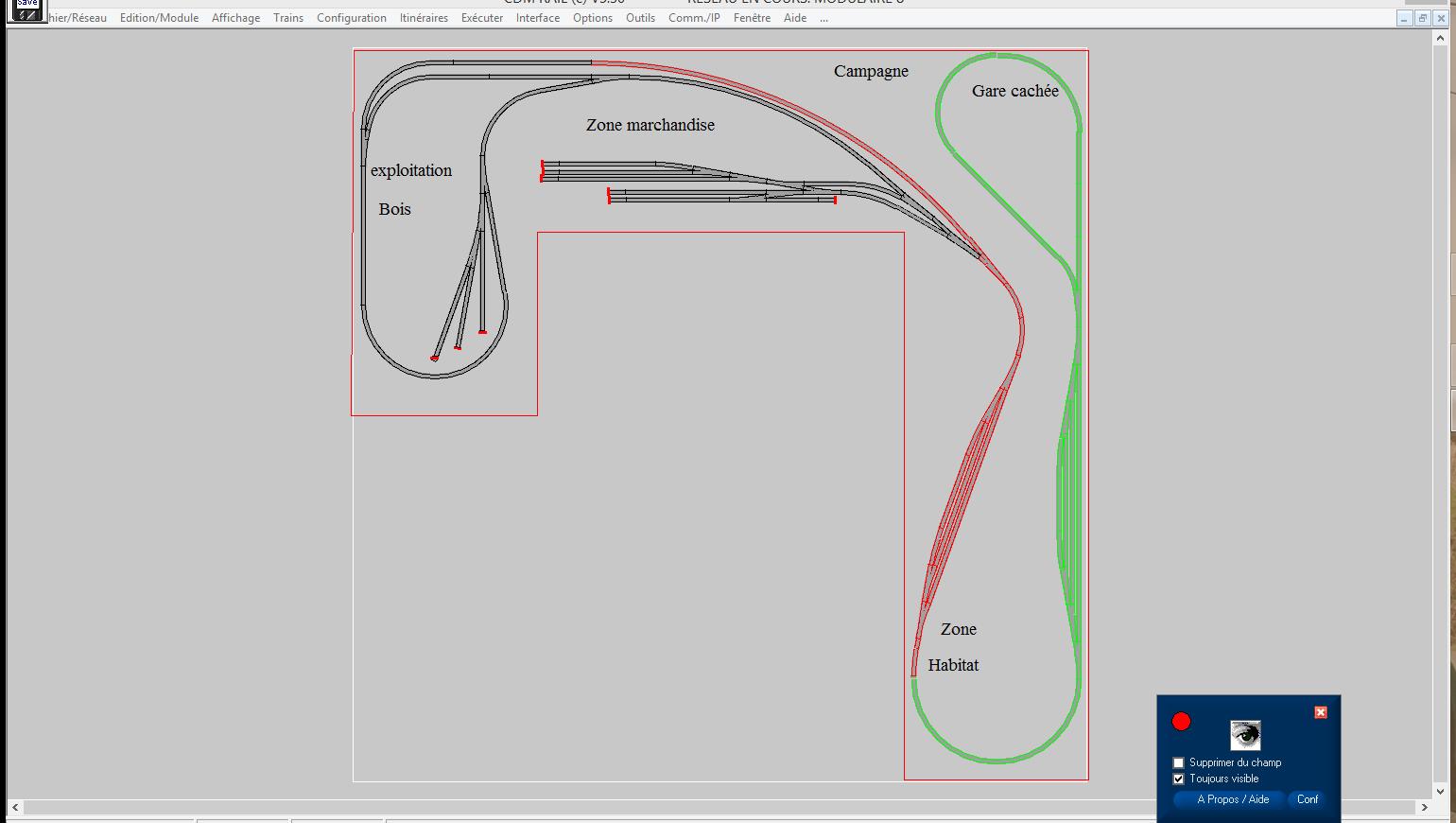The height and width of the screenshot is (823, 1456).
Task: Click the Bois label
Action: click(395, 209)
